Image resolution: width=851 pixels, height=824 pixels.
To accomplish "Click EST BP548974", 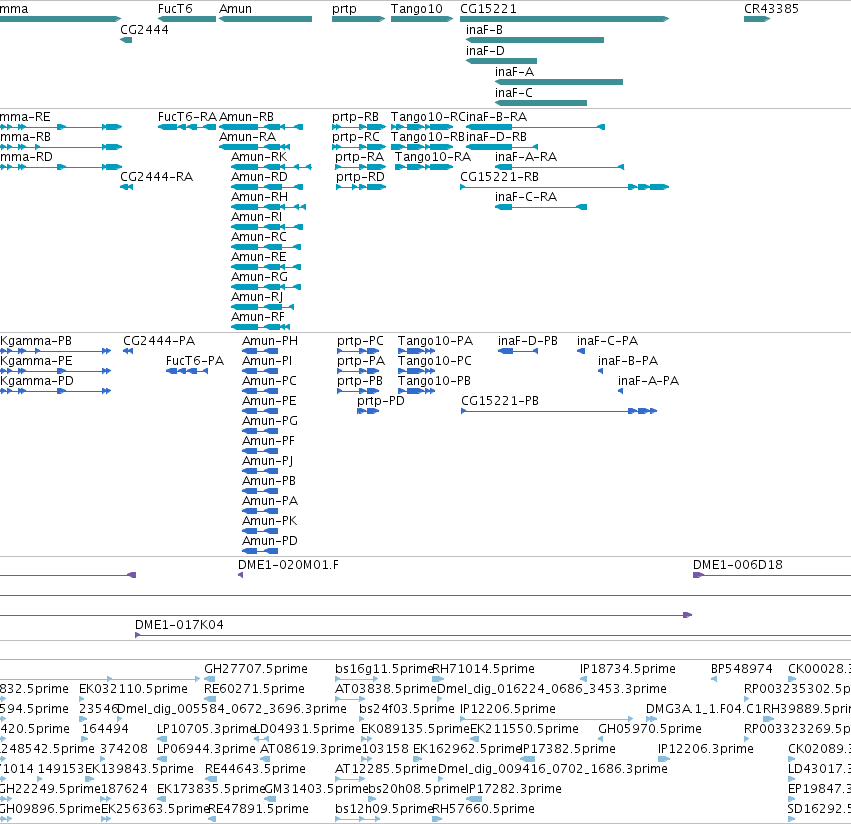I will 714,679.
